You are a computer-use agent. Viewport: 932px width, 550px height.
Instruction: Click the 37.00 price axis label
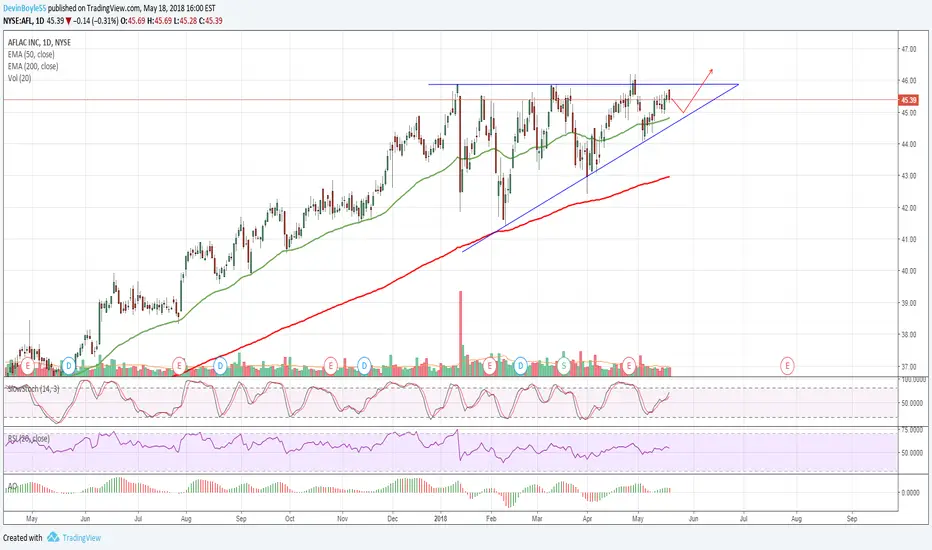click(908, 367)
